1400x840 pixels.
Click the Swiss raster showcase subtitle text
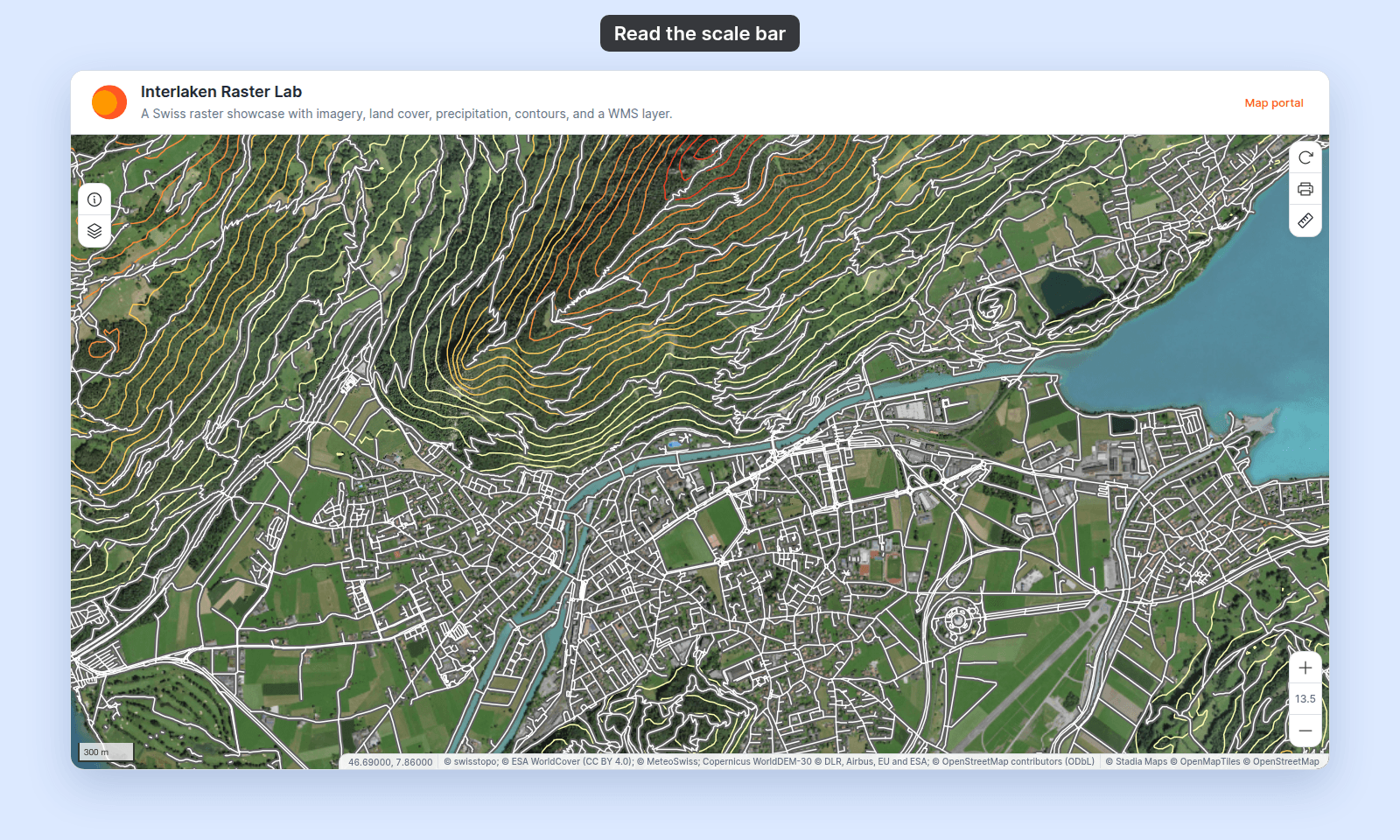(407, 114)
